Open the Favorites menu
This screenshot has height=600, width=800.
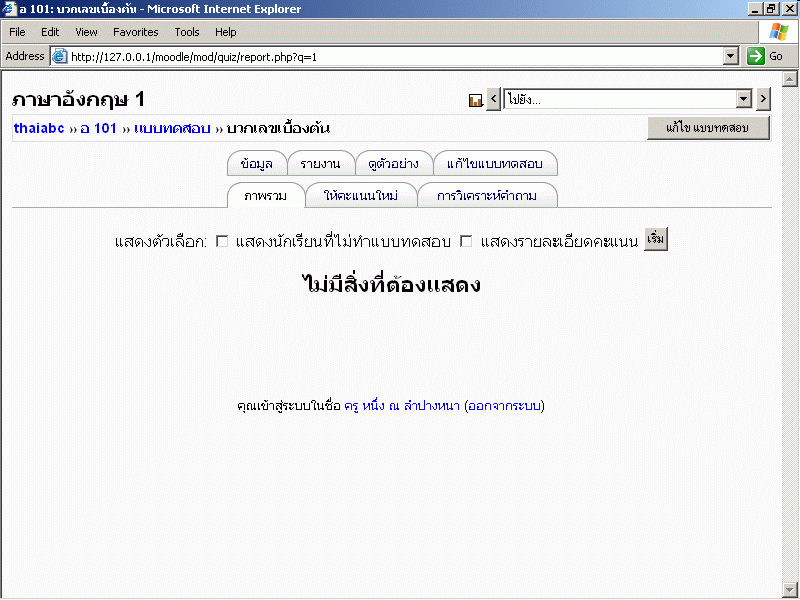(x=135, y=32)
